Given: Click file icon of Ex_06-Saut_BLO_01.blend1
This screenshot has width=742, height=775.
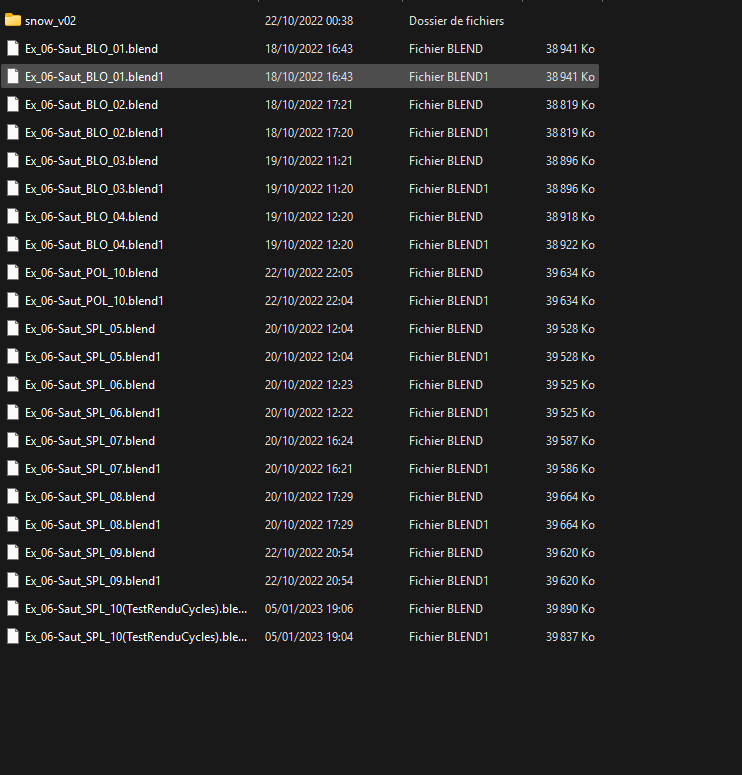Looking at the screenshot, I should point(13,77).
